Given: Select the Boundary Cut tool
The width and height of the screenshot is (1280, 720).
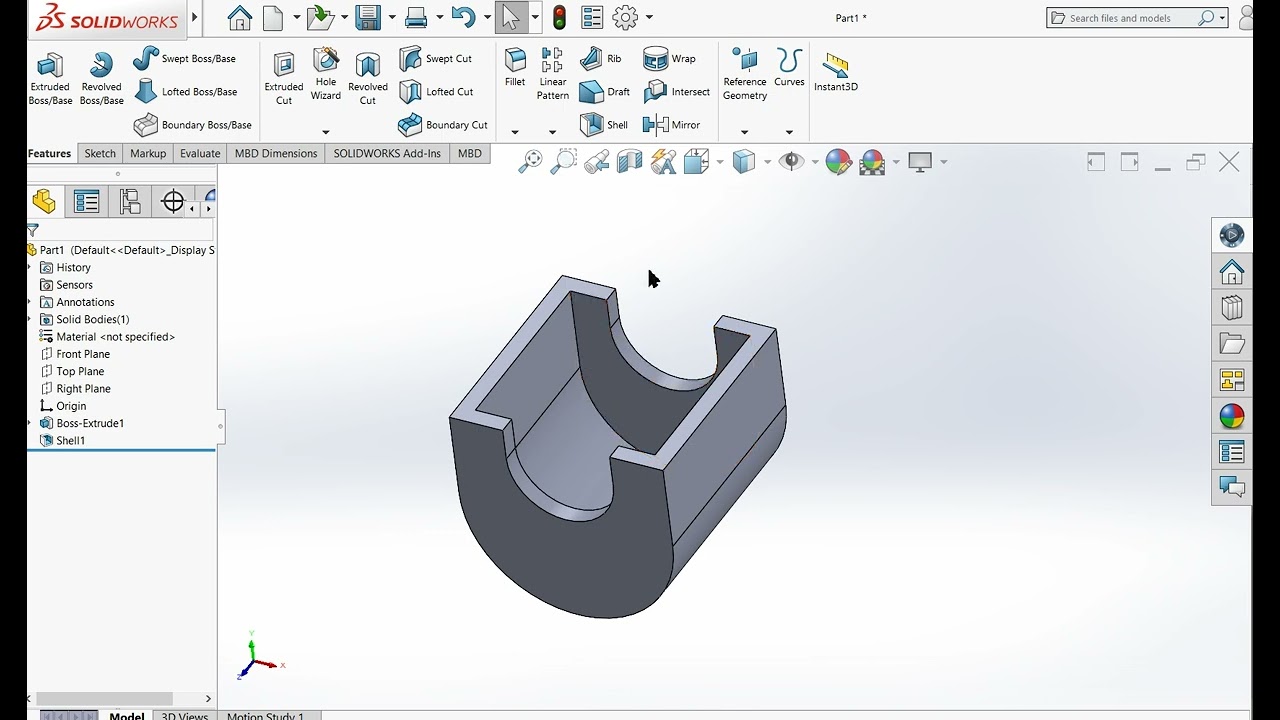Looking at the screenshot, I should pos(443,125).
